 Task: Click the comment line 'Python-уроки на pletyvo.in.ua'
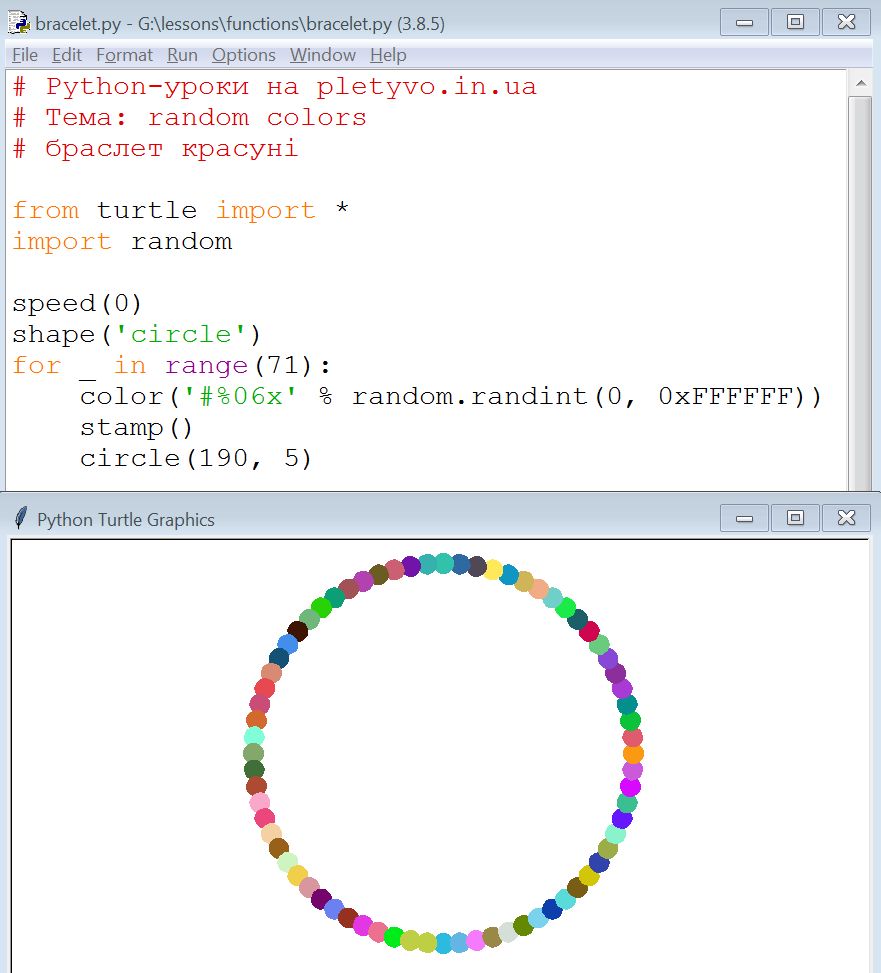click(274, 87)
